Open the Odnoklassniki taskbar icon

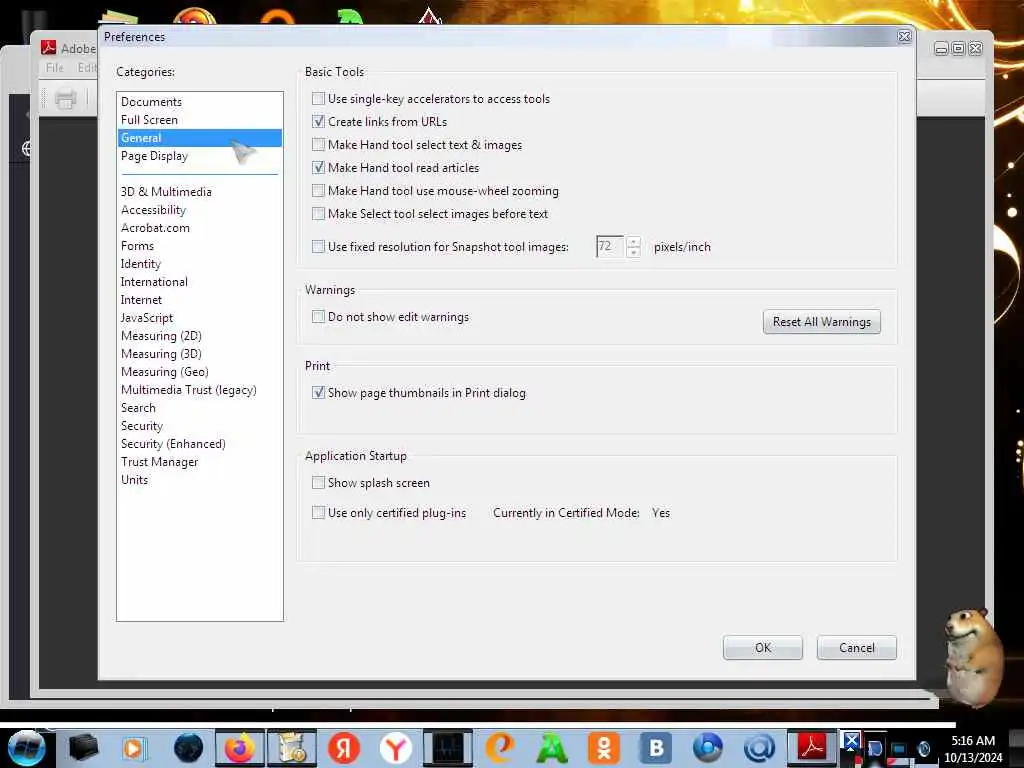tap(603, 748)
